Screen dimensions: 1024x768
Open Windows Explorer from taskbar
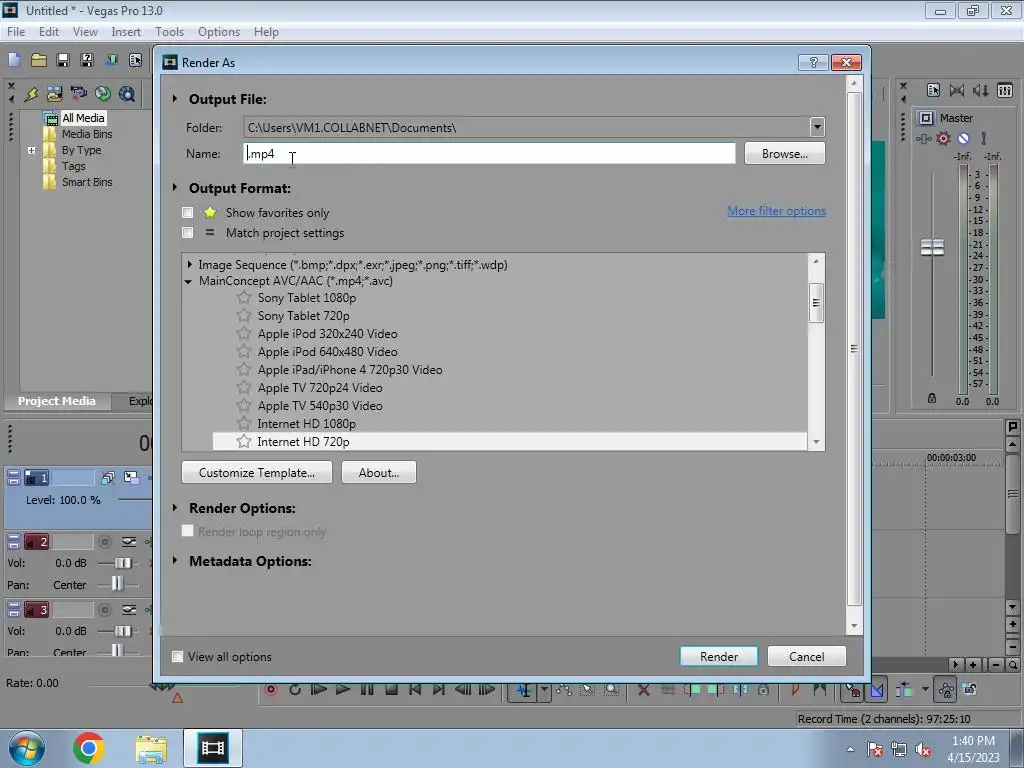(151, 748)
